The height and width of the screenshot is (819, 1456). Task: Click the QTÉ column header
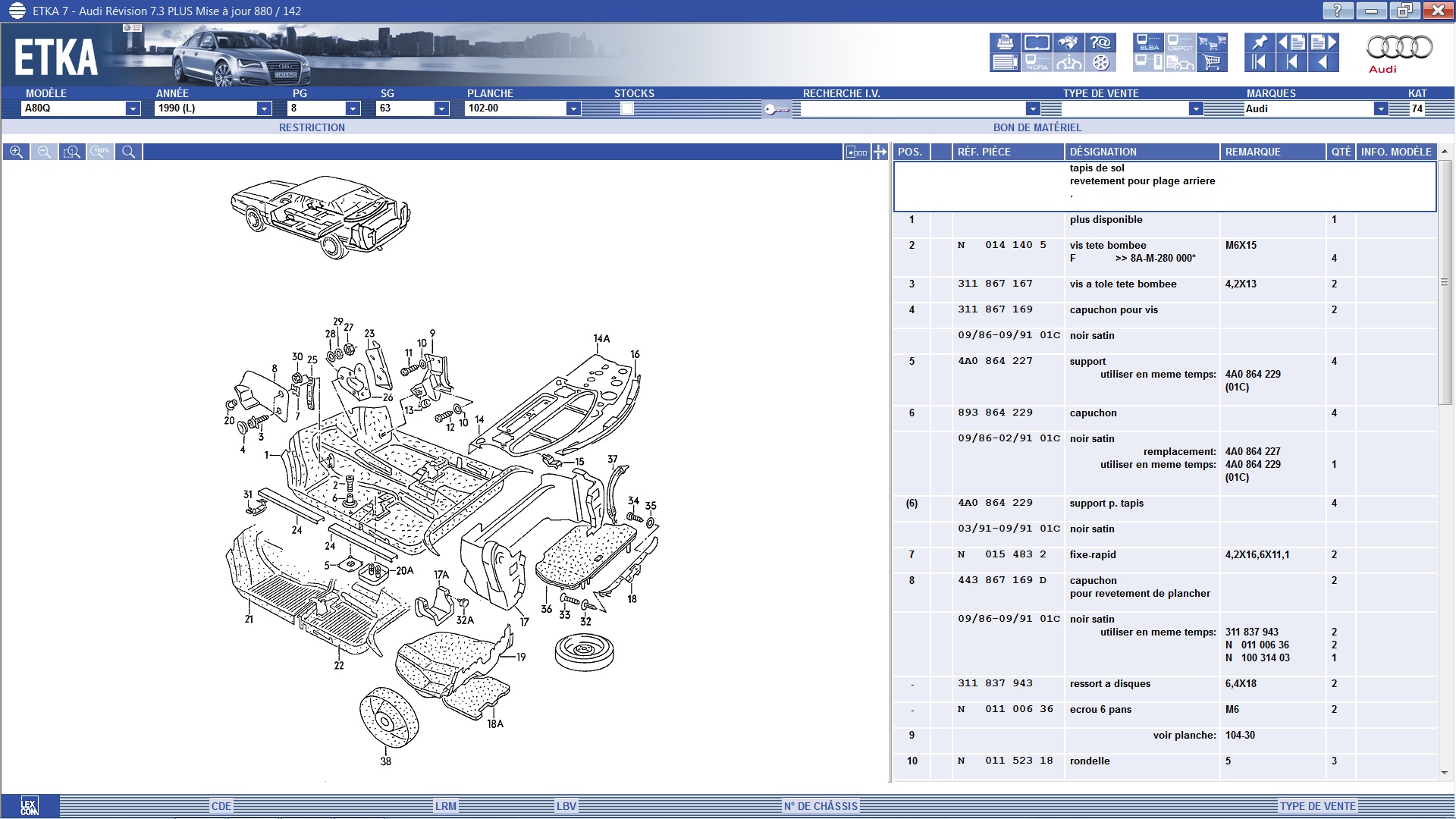tap(1341, 152)
